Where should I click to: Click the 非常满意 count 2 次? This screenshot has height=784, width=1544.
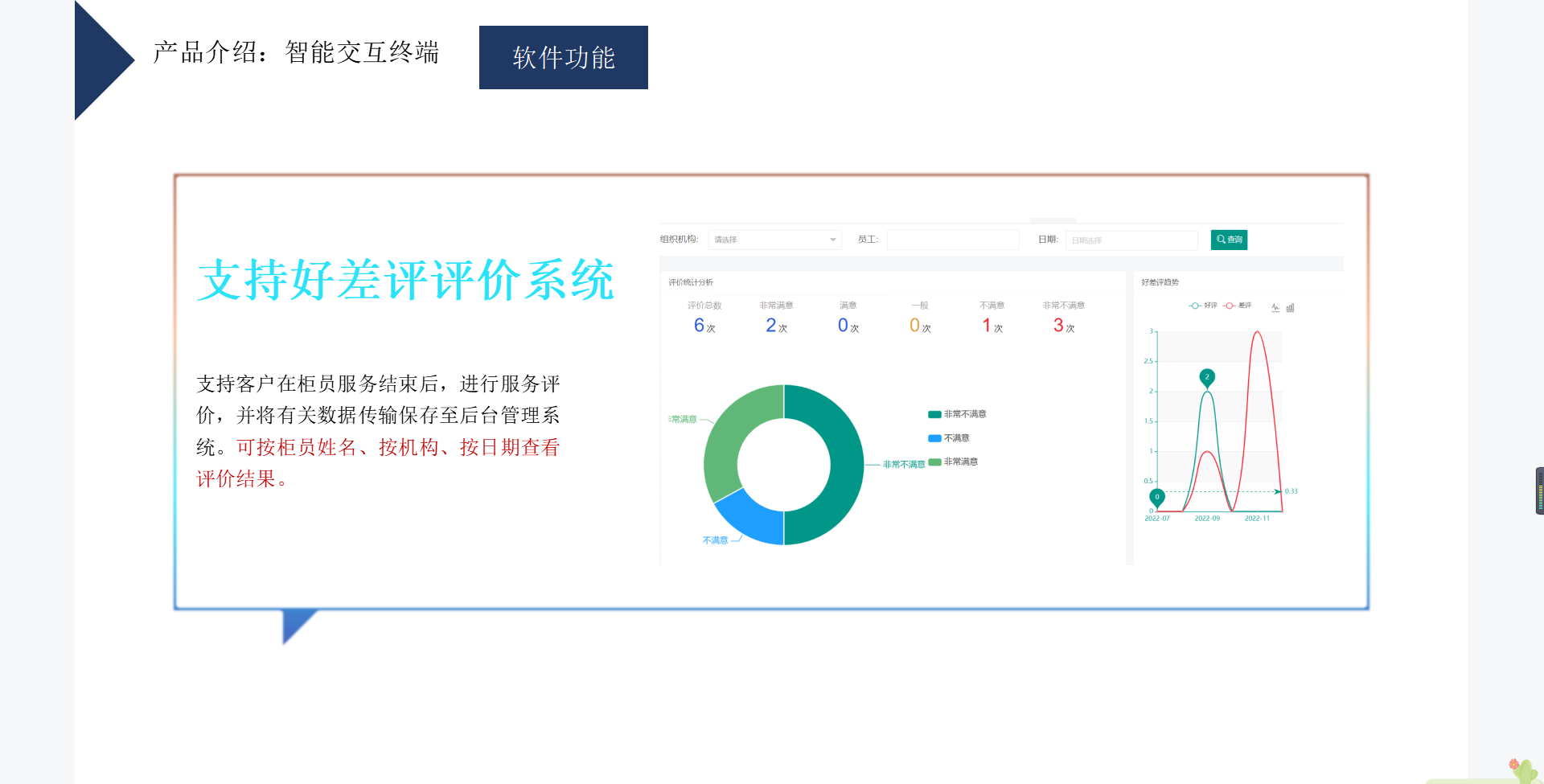point(776,326)
